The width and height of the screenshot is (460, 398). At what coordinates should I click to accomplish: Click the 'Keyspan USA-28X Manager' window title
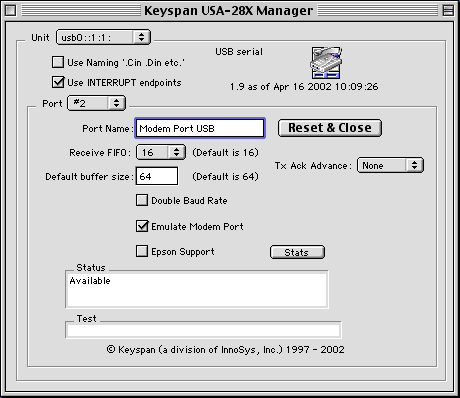pos(229,11)
